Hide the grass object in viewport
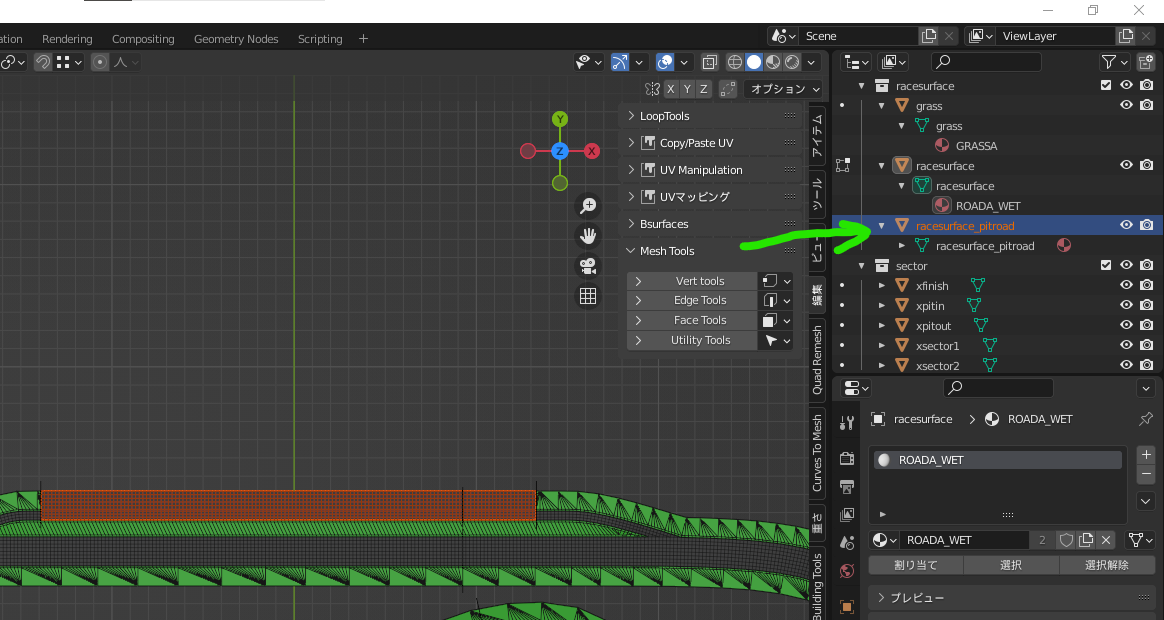 (1126, 105)
